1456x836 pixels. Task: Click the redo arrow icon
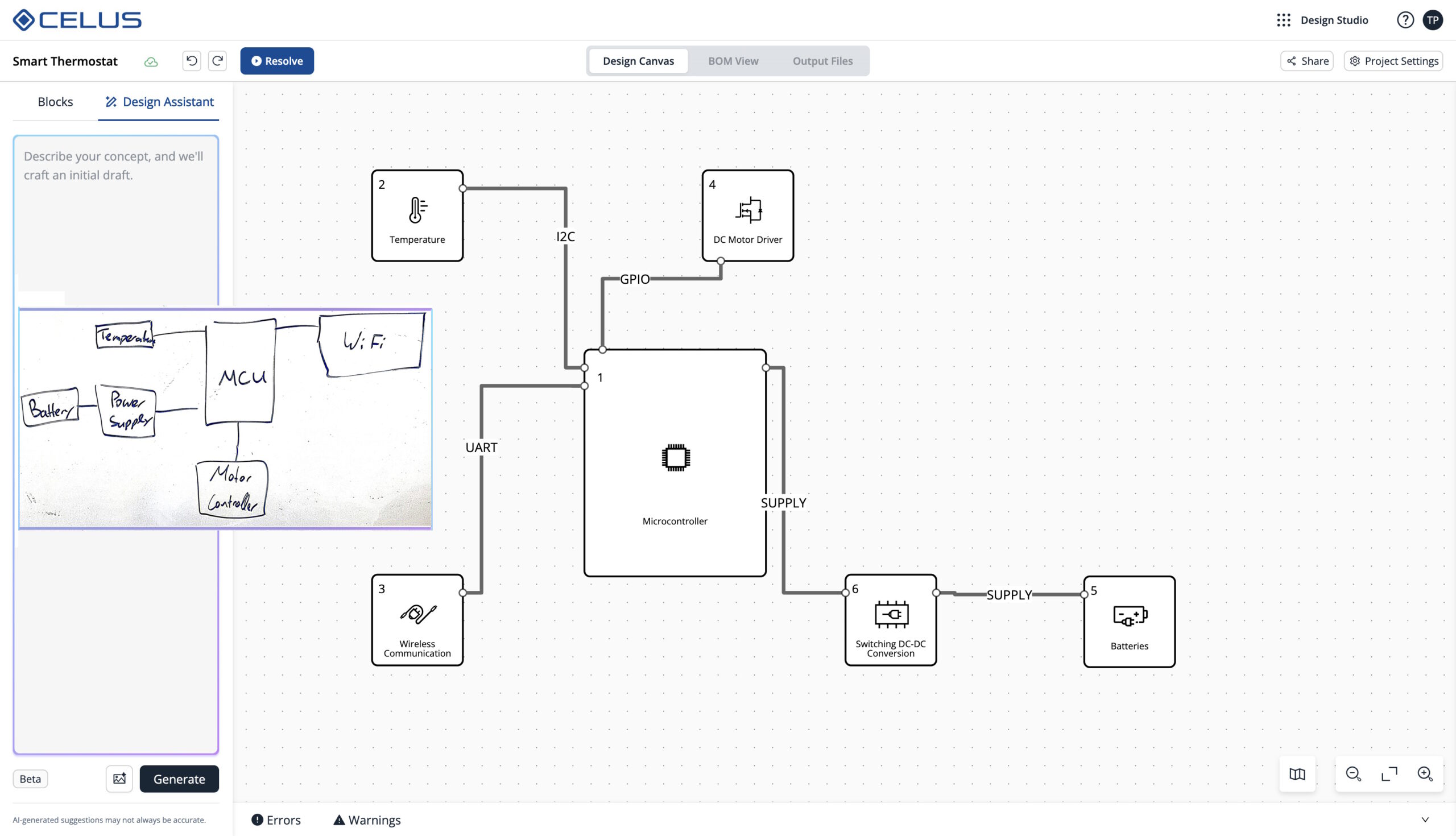coord(218,61)
